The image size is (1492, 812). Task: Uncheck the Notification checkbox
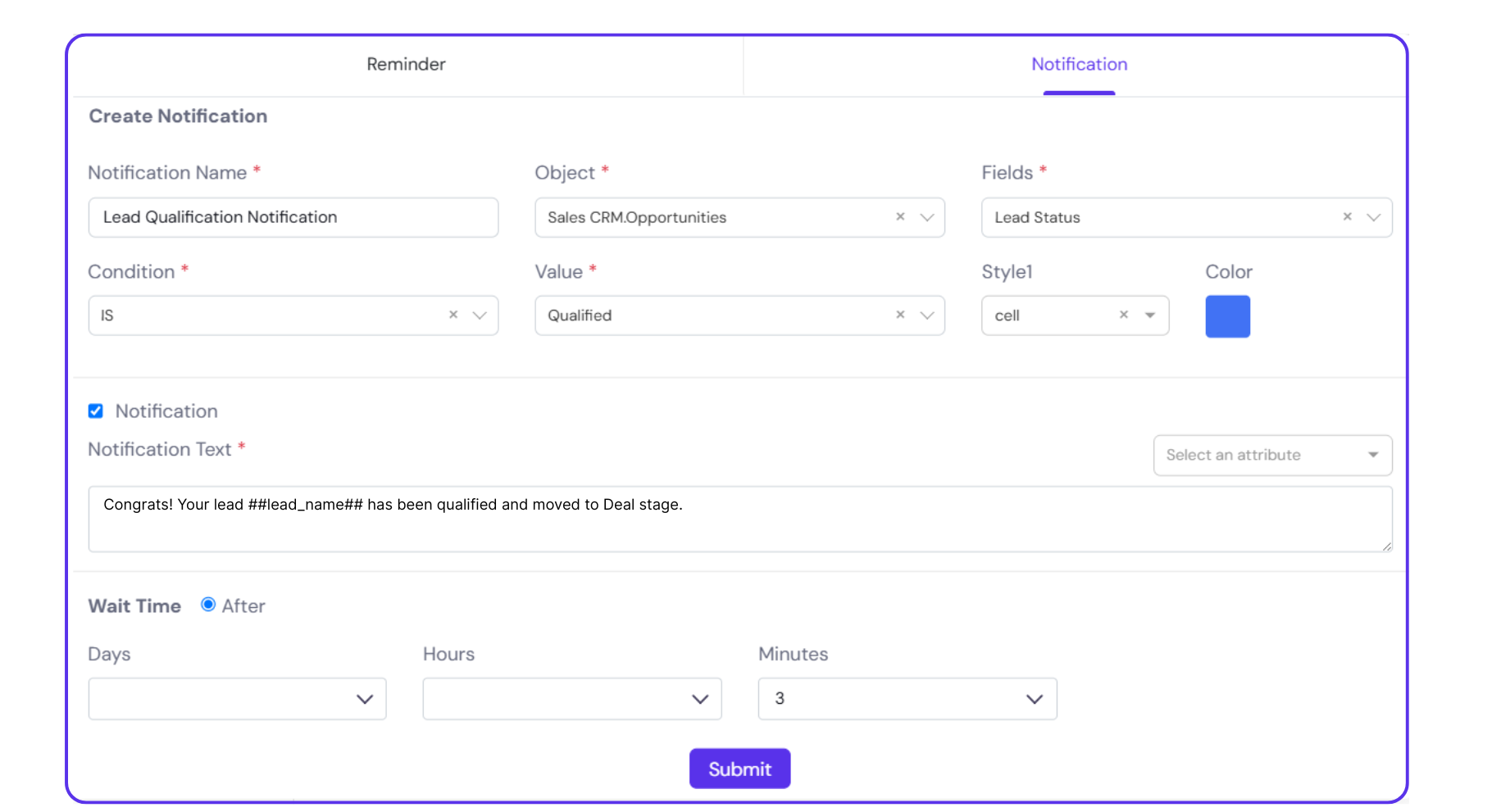[96, 411]
